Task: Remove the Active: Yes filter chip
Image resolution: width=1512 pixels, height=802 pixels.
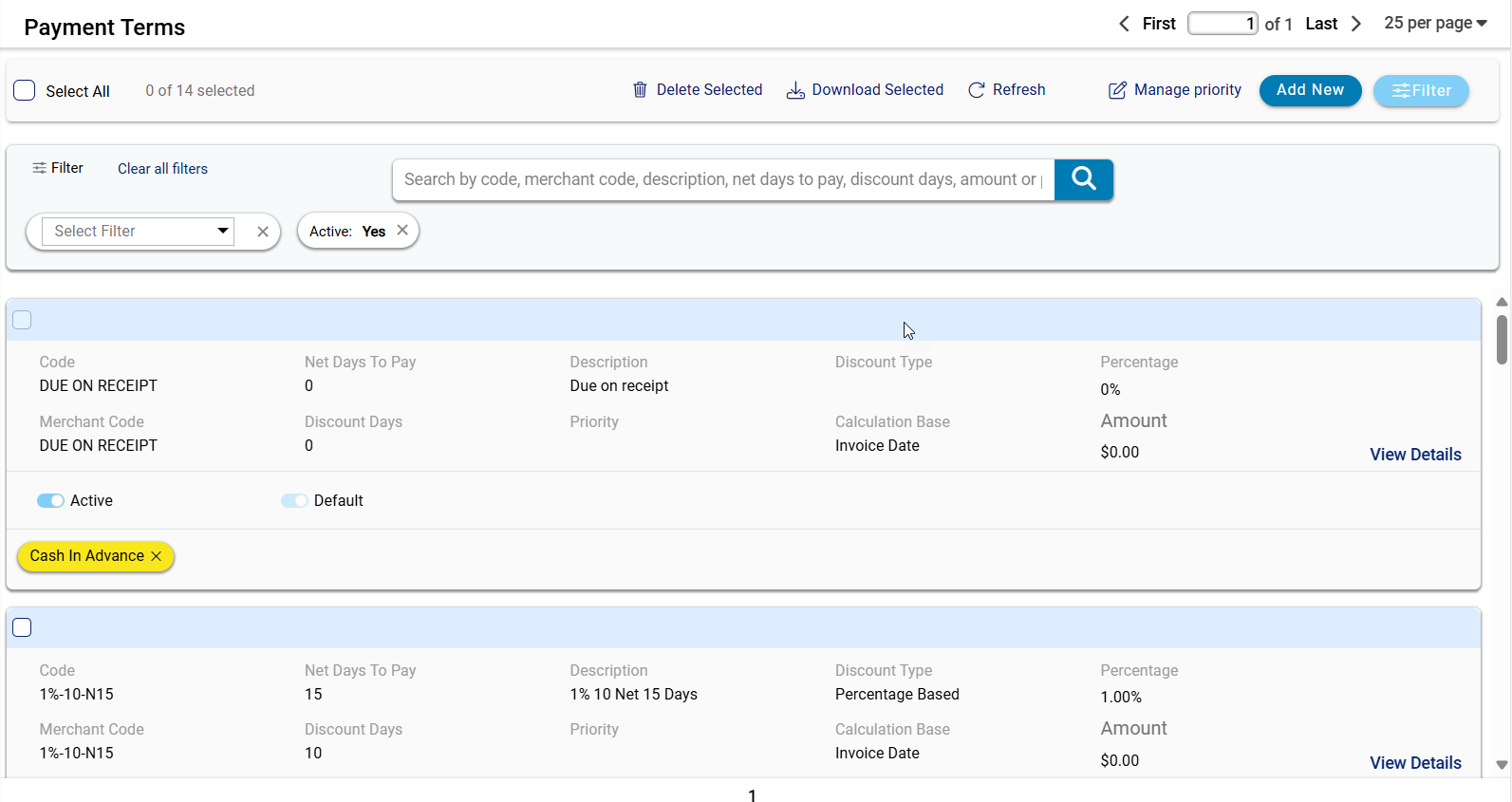Action: 402,231
